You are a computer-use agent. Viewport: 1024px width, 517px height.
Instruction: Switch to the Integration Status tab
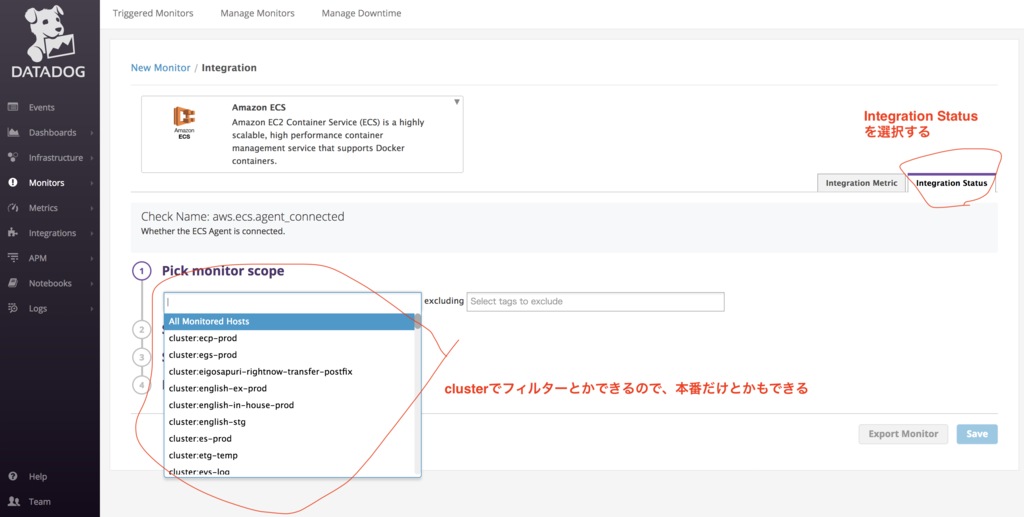(952, 183)
